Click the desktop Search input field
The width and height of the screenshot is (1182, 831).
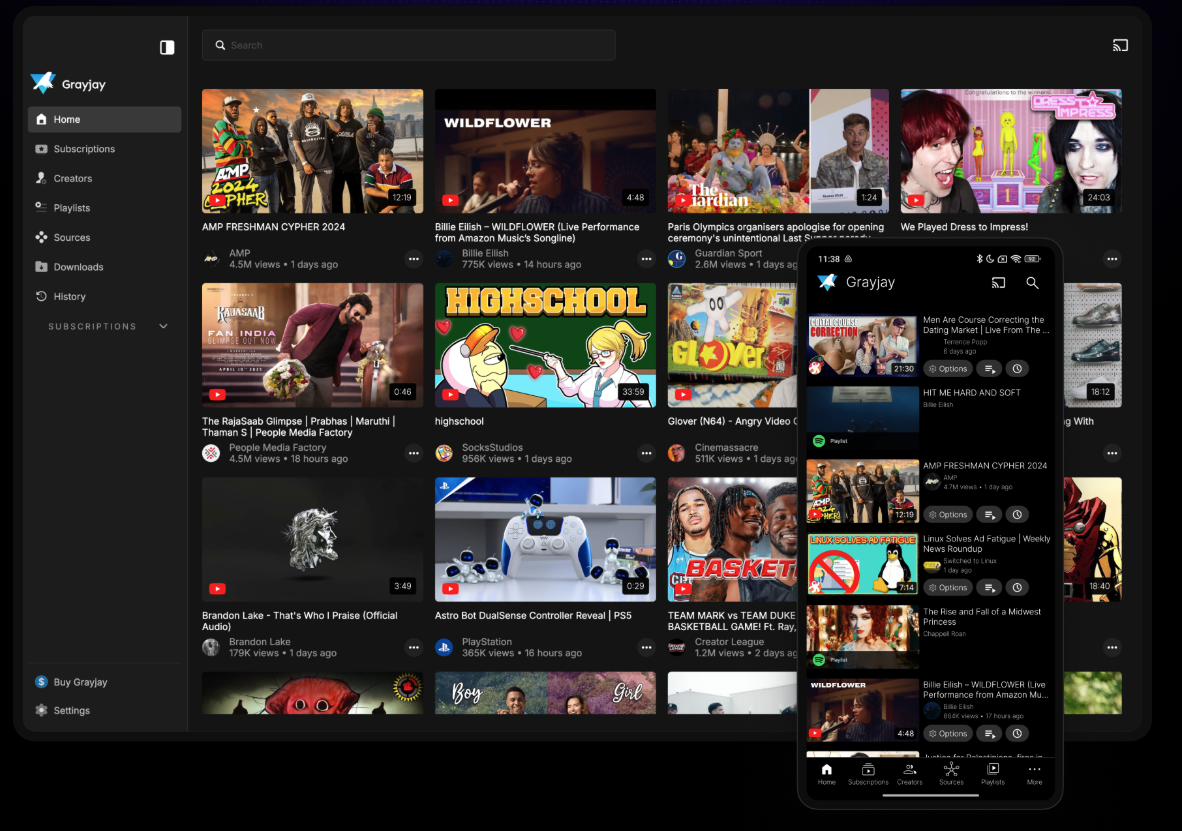coord(409,45)
